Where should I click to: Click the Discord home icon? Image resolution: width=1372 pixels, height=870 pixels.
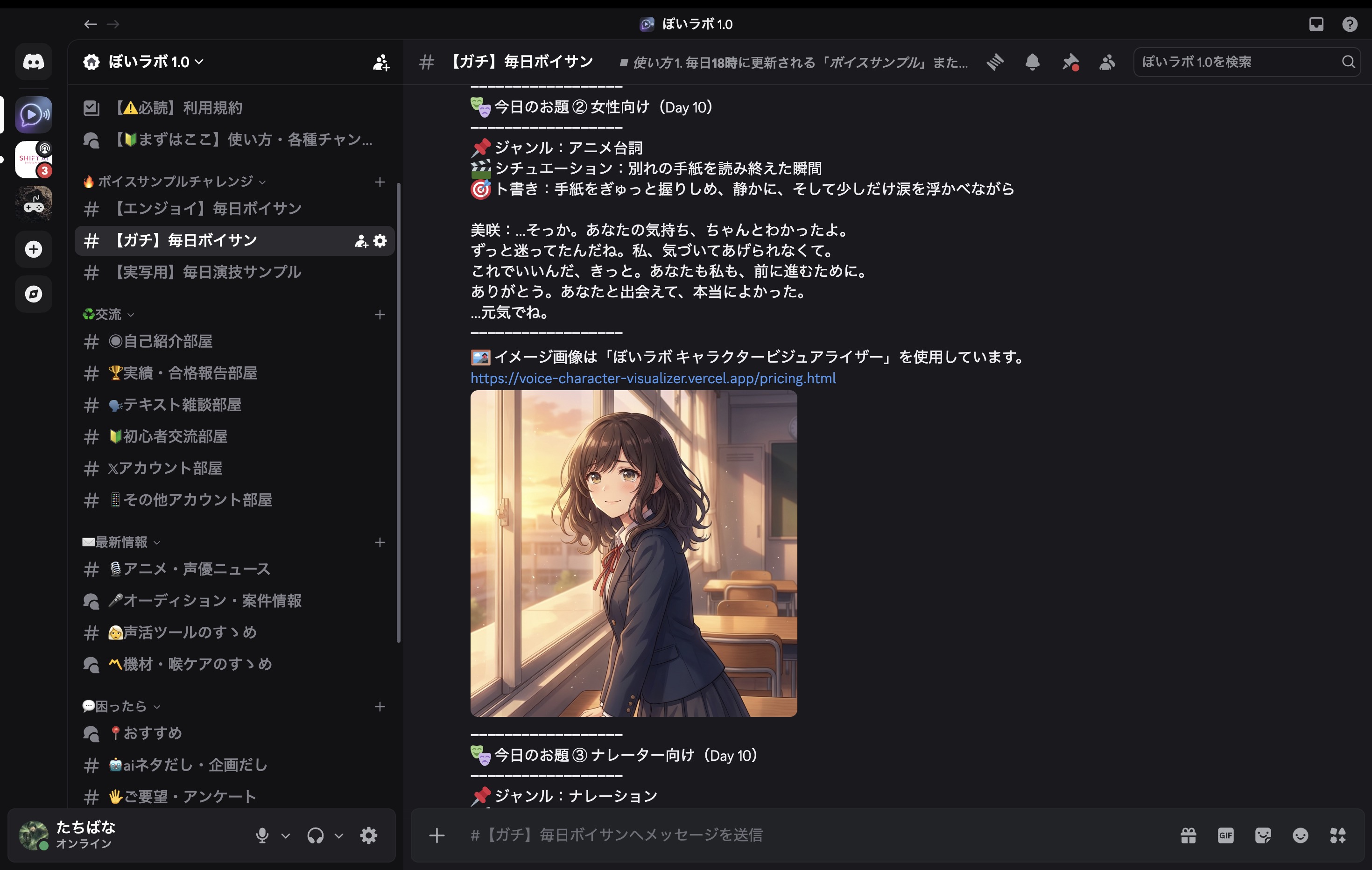click(x=34, y=62)
